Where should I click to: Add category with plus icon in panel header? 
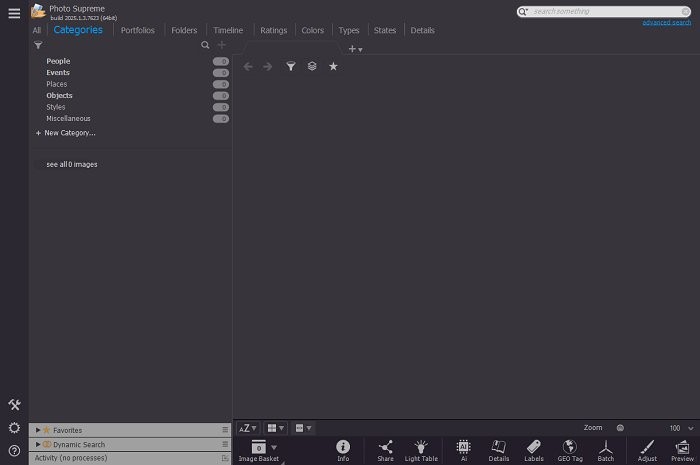pyautogui.click(x=221, y=45)
